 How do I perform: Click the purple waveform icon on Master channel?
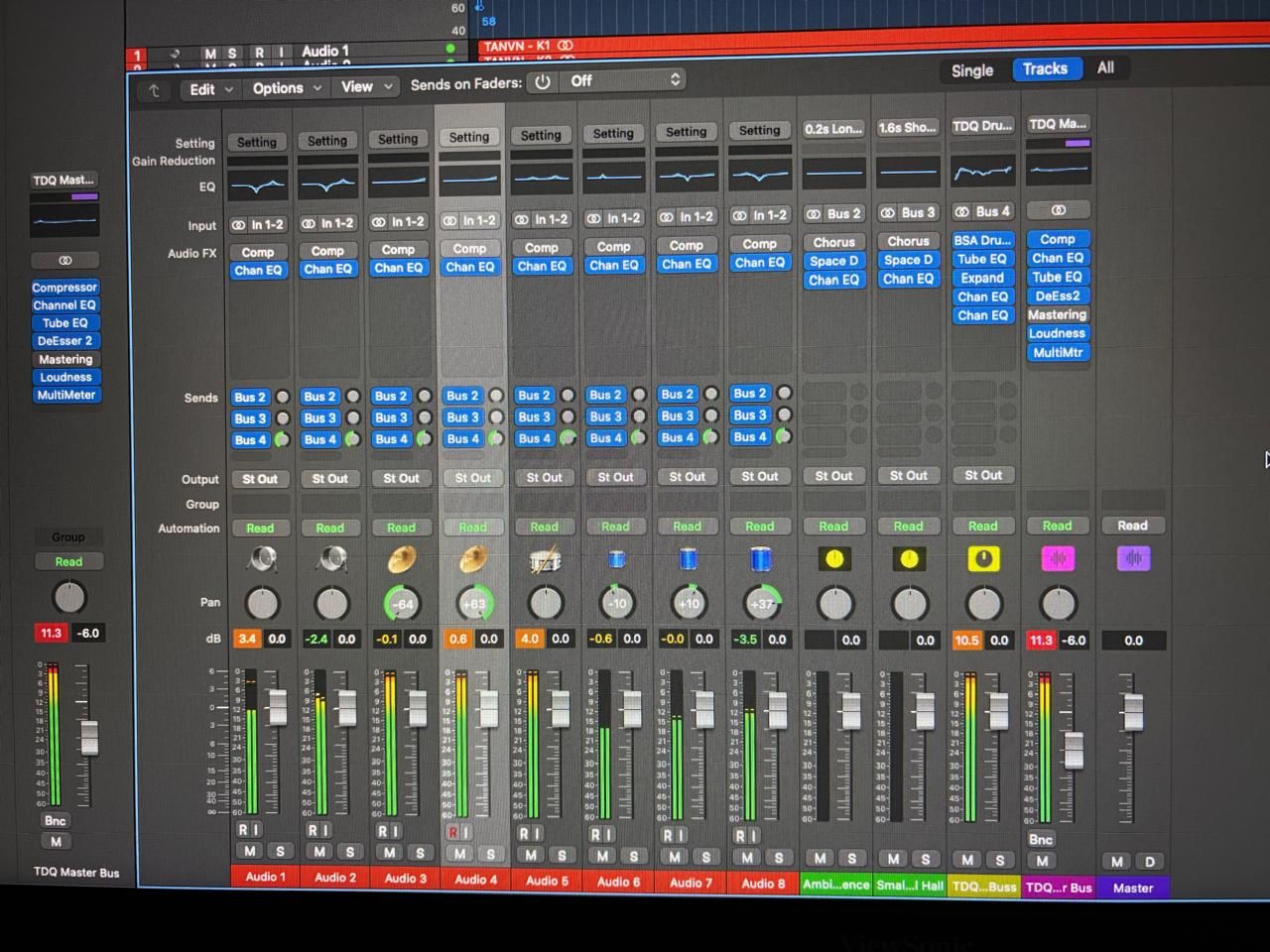click(1133, 559)
